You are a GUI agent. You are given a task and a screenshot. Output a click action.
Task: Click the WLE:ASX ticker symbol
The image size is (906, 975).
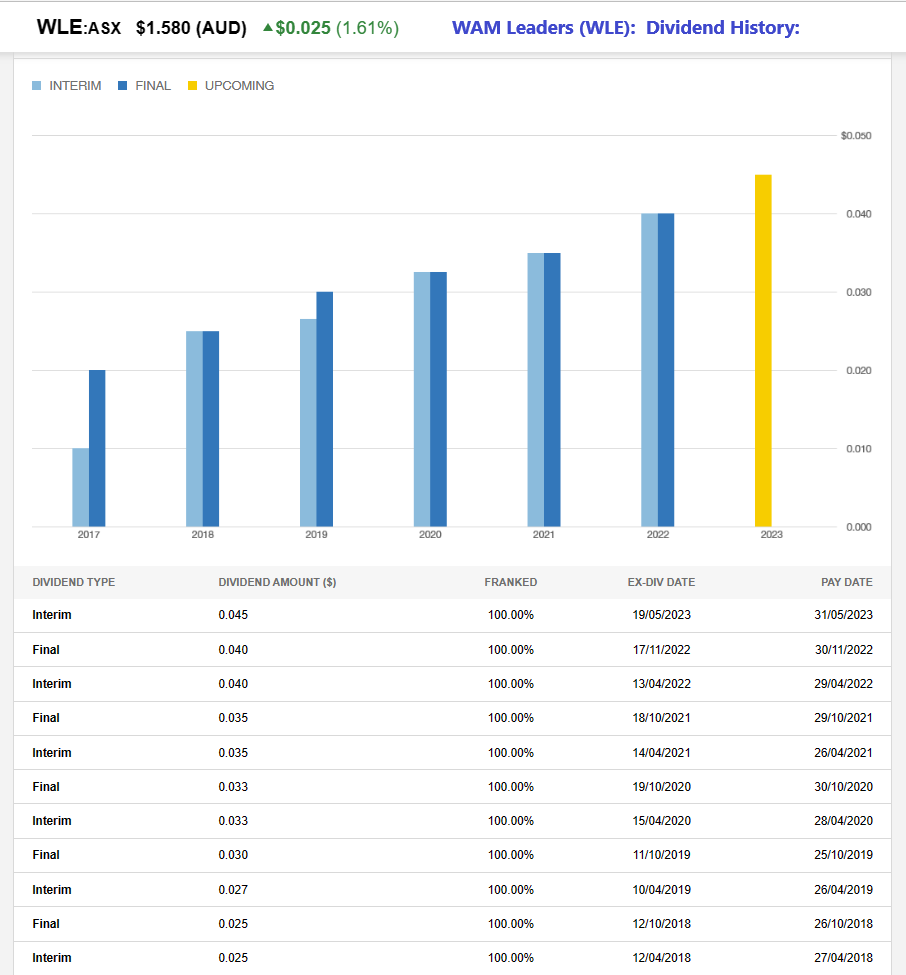[x=79, y=27]
